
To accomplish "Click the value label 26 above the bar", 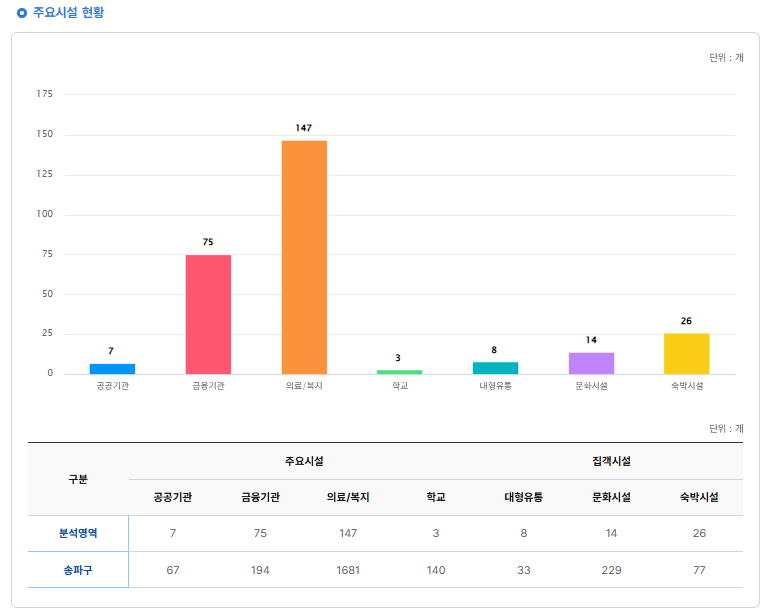I will [686, 321].
